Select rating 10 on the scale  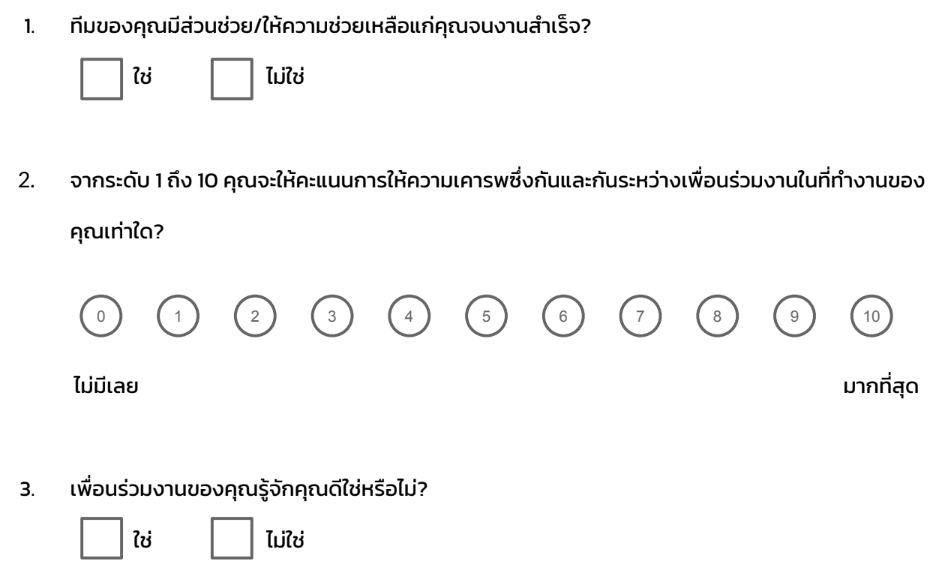pos(871,316)
